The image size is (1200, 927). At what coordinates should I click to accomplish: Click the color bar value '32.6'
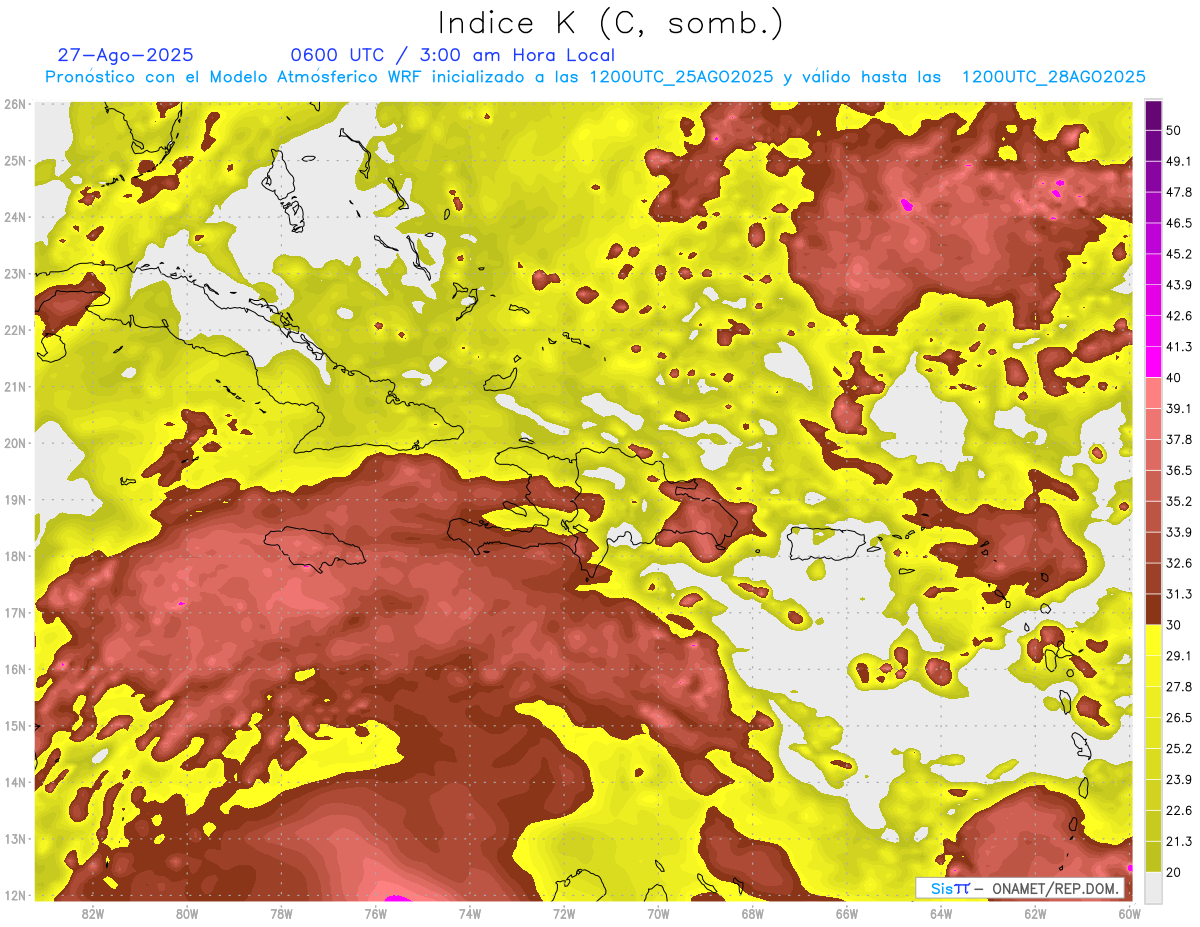[1179, 563]
